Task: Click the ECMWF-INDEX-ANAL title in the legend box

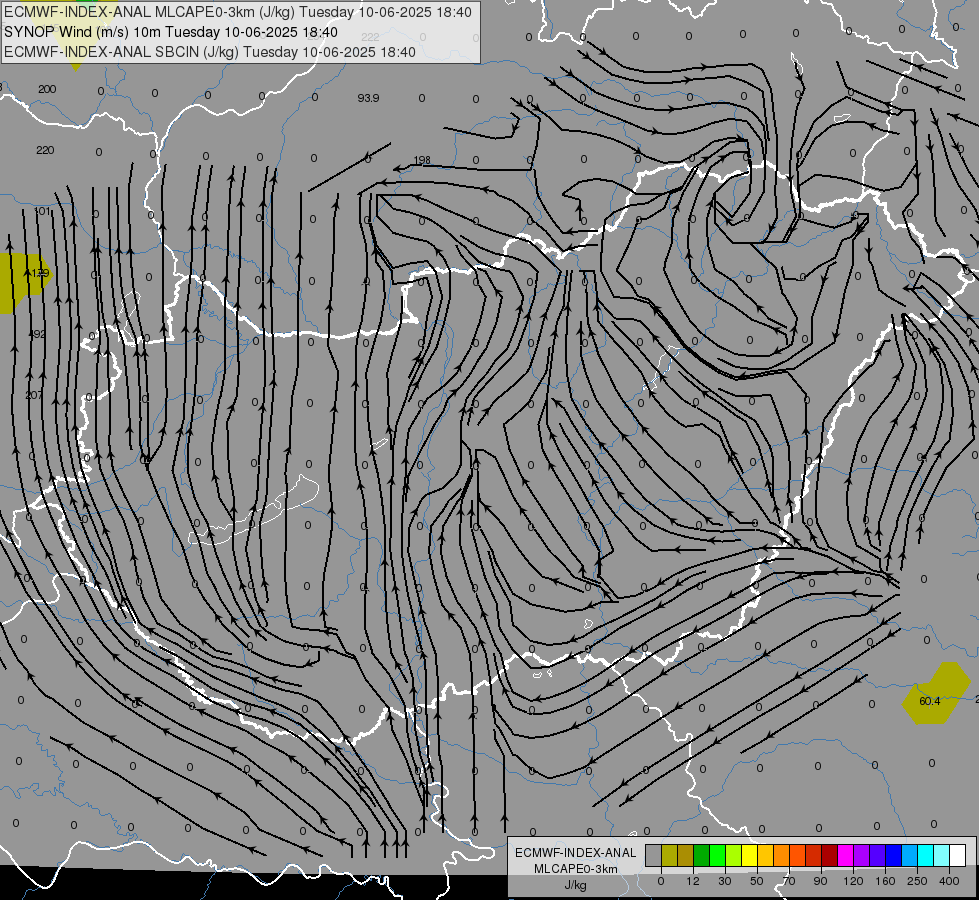Action: click(576, 853)
